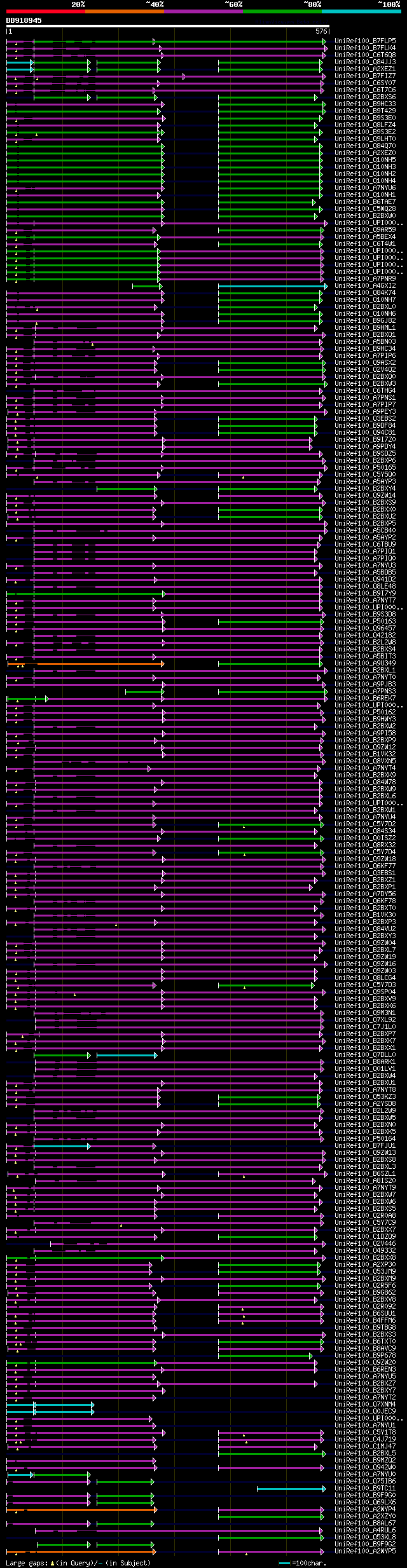Click the cyan alignment bar for B9TC11
The width and height of the screenshot is (407, 1568).
(291, 1489)
